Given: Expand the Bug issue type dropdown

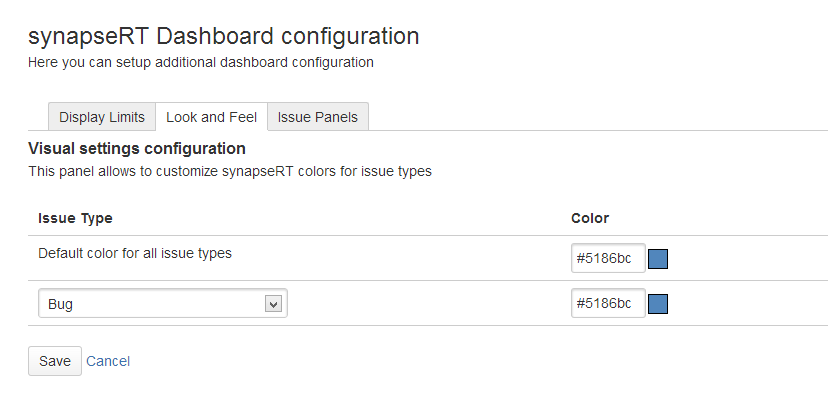Looking at the screenshot, I should click(x=162, y=304).
